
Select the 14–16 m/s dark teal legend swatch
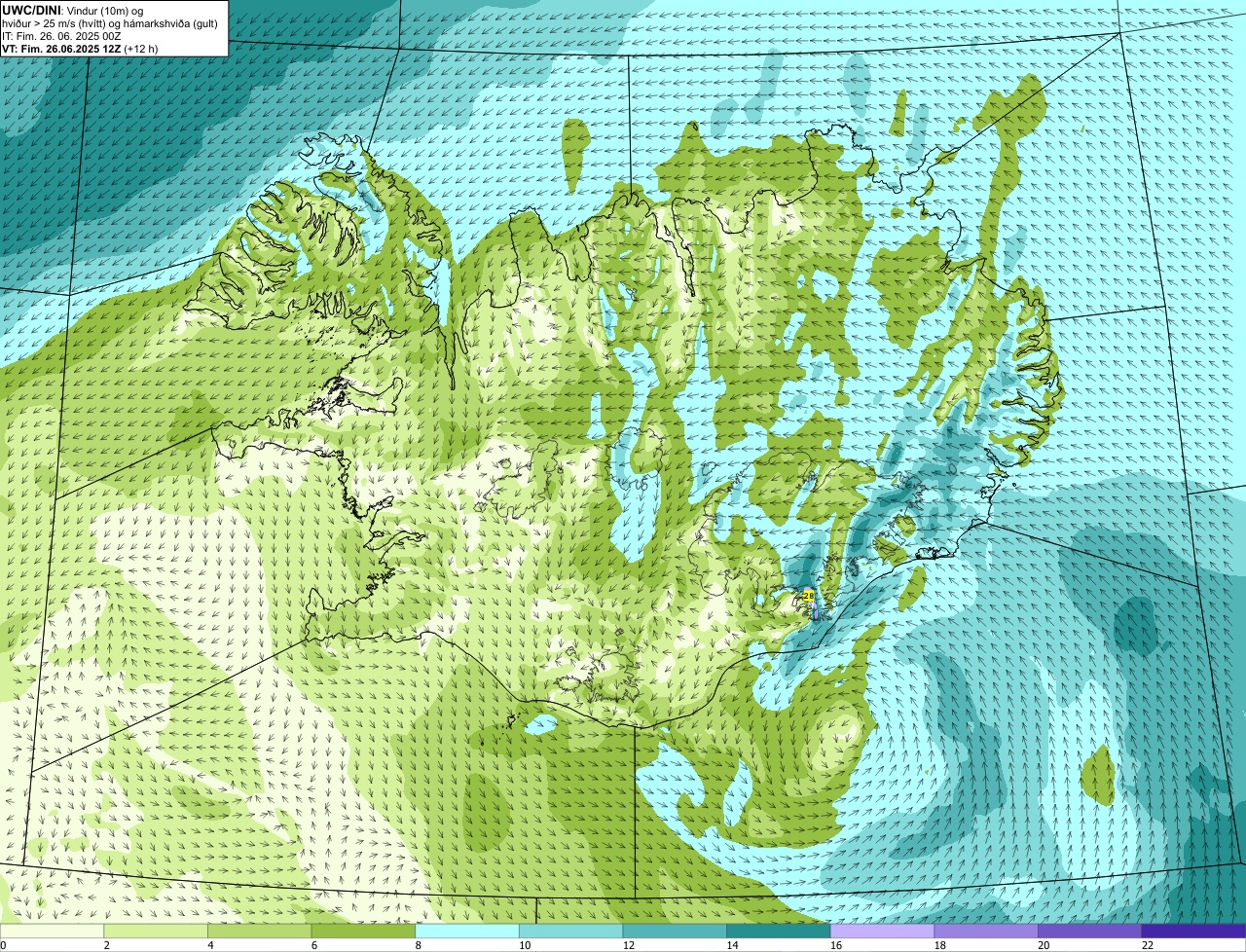(x=779, y=931)
